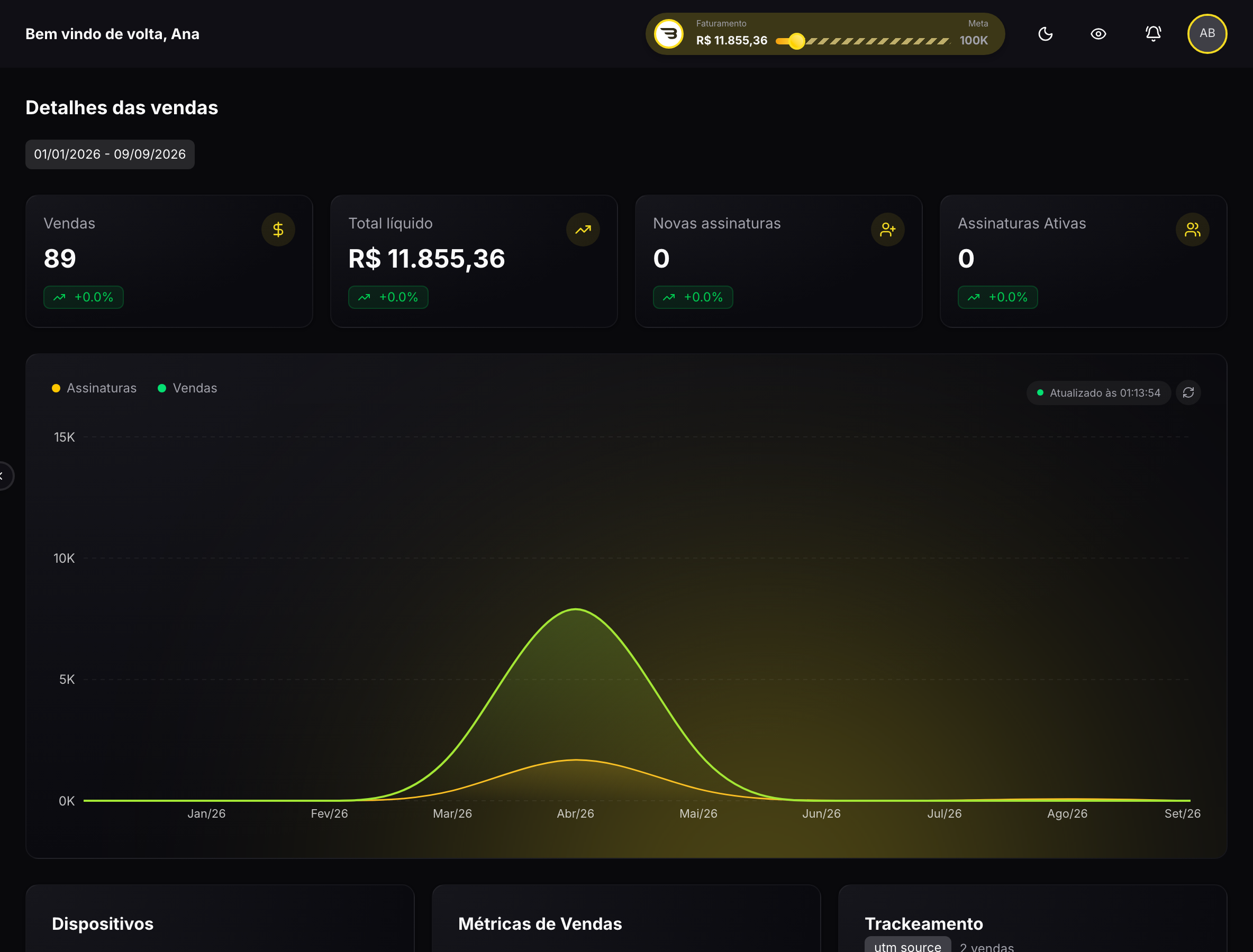Image resolution: width=1253 pixels, height=952 pixels.
Task: Click the Faturamento coin logo icon
Action: [x=669, y=34]
